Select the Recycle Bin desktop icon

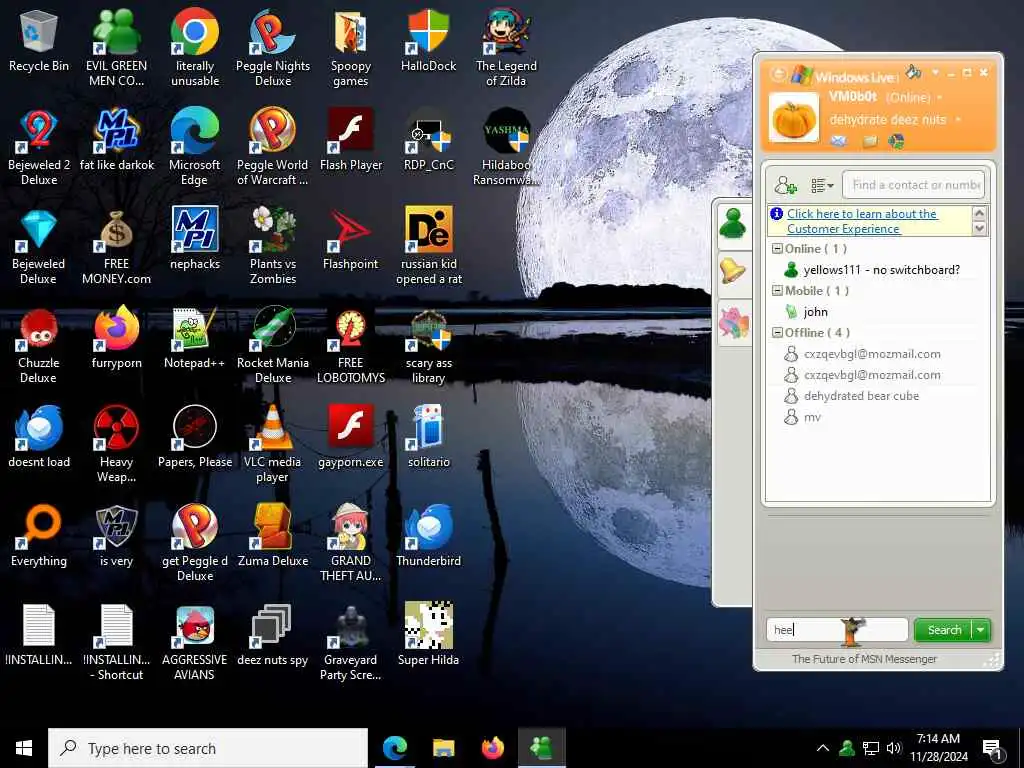tap(39, 41)
